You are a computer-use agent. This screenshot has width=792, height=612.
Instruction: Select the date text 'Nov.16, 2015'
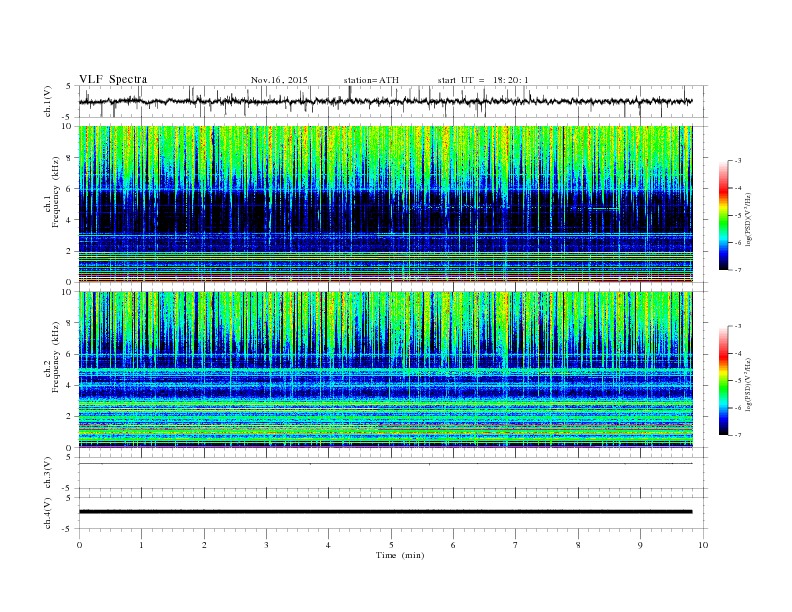coord(279,80)
